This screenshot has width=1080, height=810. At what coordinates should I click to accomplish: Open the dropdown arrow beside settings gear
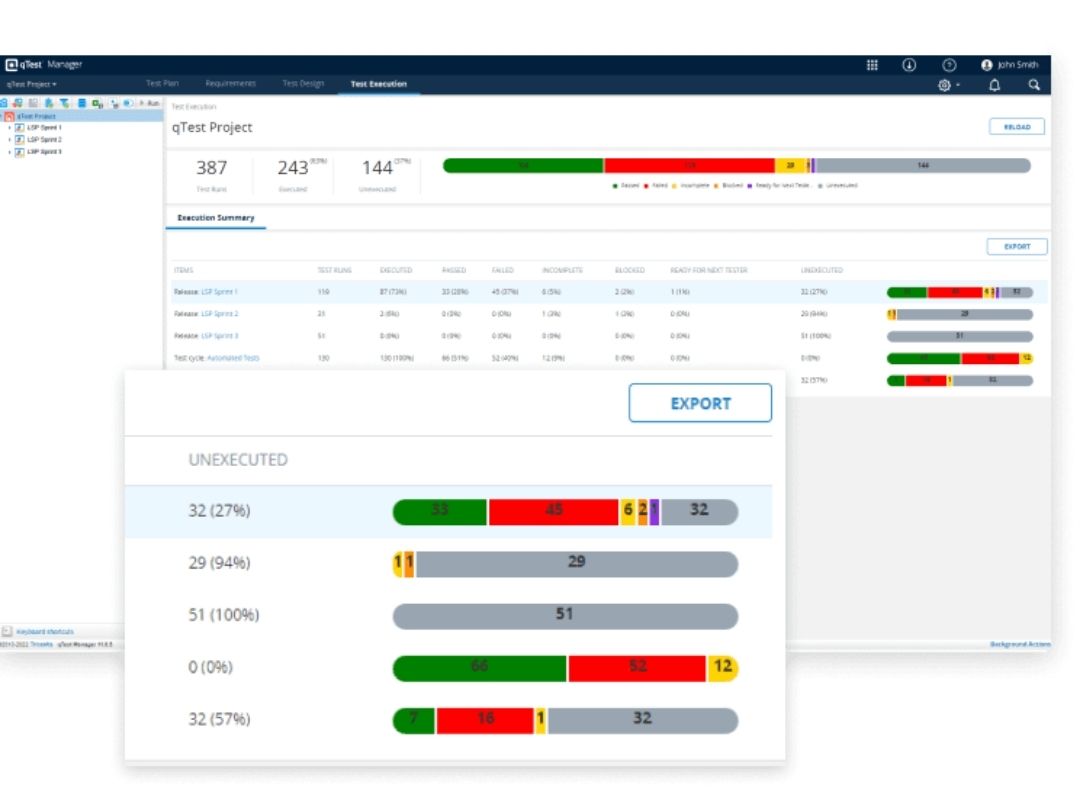pos(958,85)
